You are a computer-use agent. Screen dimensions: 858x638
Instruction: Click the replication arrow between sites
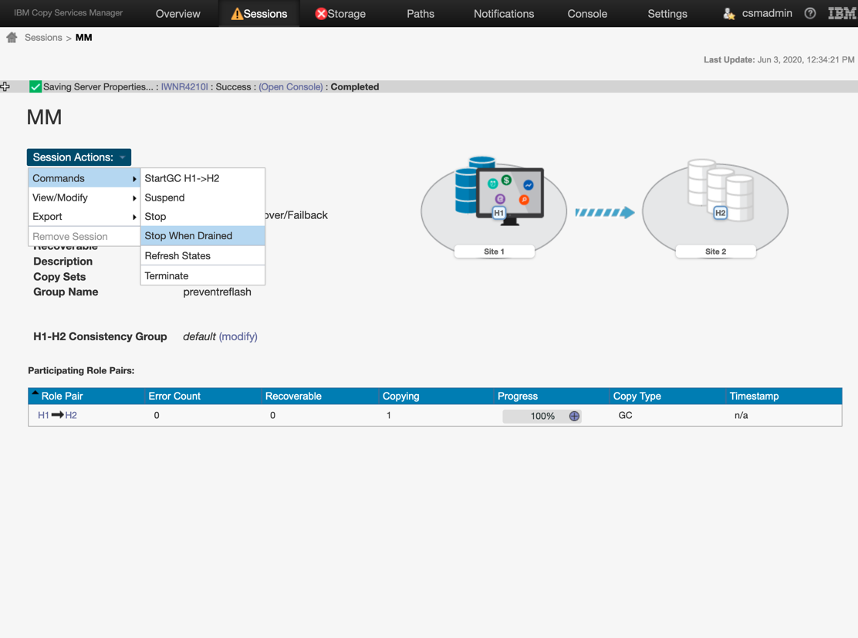tap(605, 212)
